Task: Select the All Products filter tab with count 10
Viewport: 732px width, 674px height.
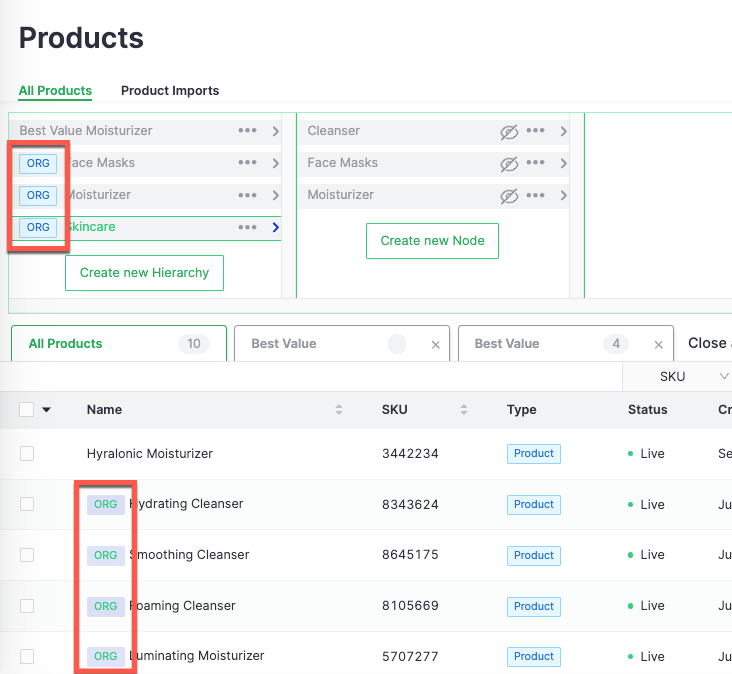Action: 118,343
